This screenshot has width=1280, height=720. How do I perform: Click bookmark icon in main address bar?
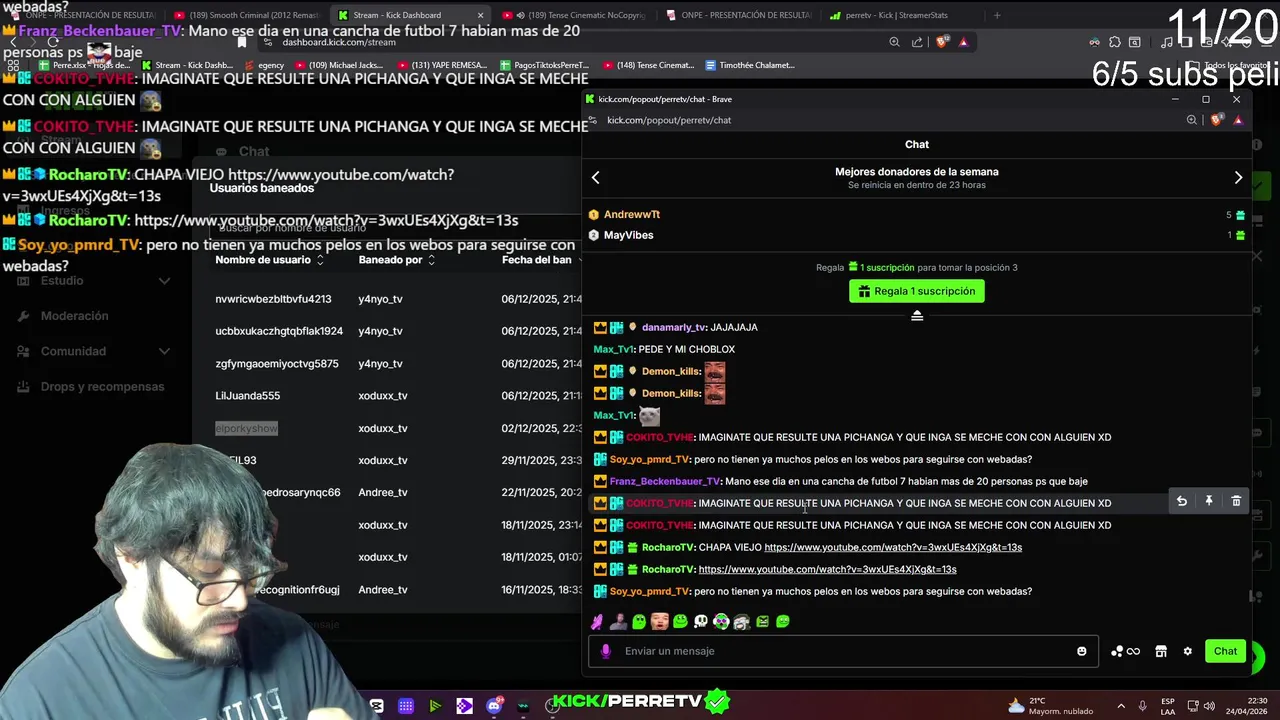tap(241, 42)
